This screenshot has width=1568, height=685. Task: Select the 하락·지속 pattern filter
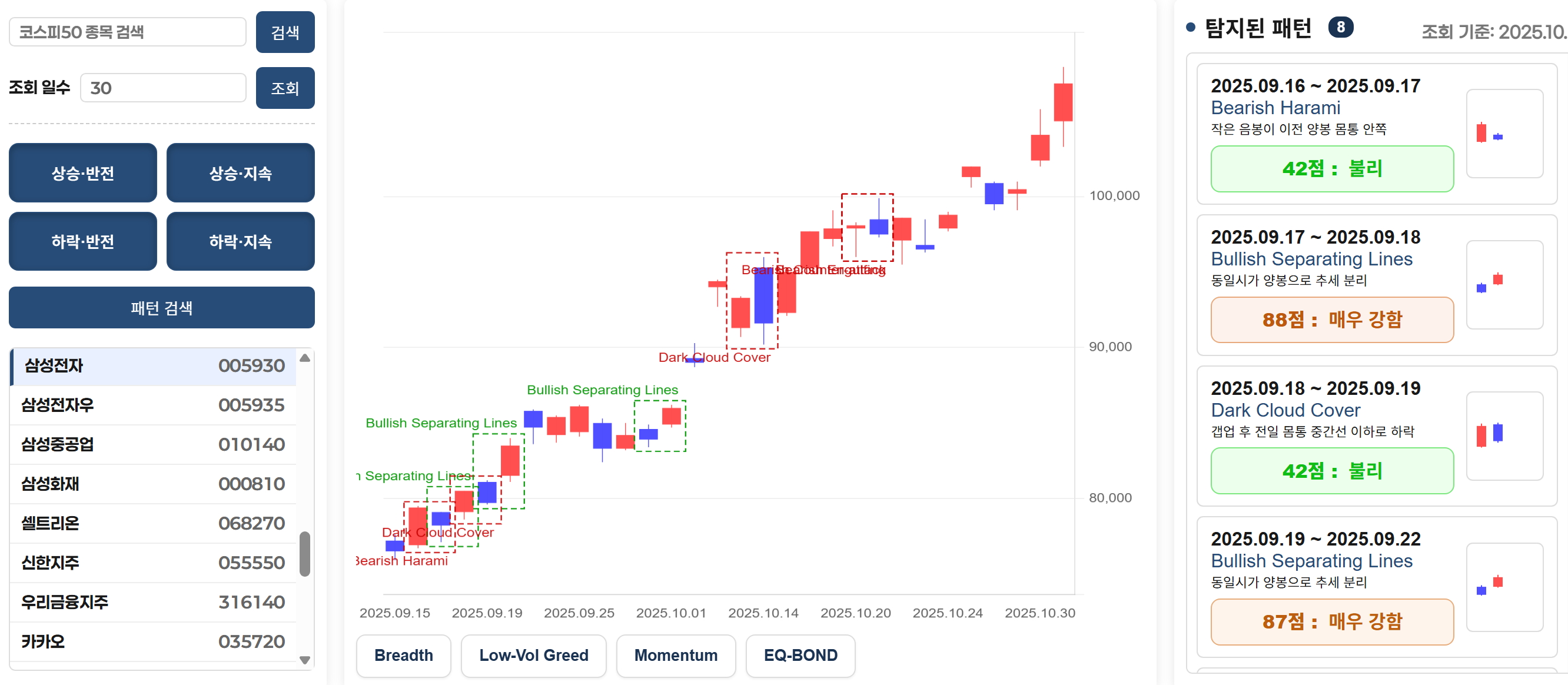[240, 241]
